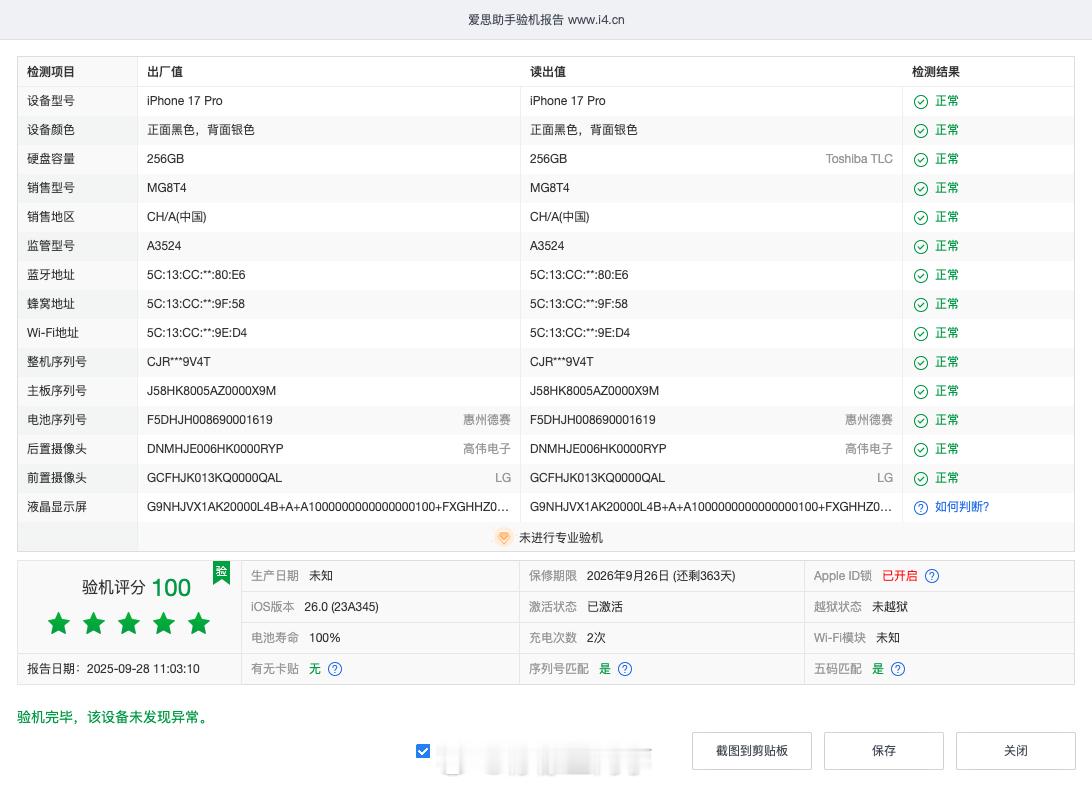Click 后置摄像头 read value DNMHJE006HK0000RYP
This screenshot has height=786, width=1092.
point(598,449)
